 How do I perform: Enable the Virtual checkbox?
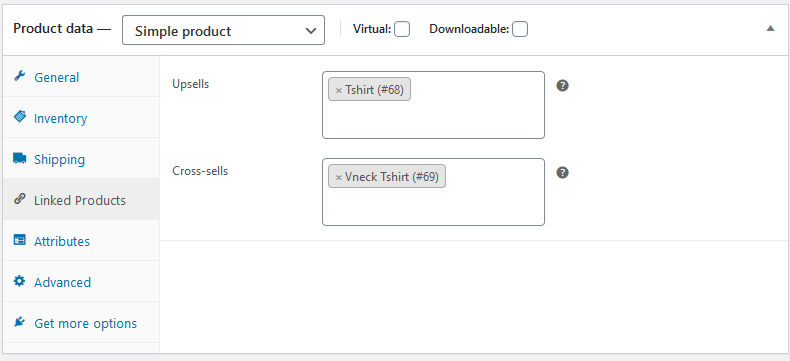pos(402,29)
